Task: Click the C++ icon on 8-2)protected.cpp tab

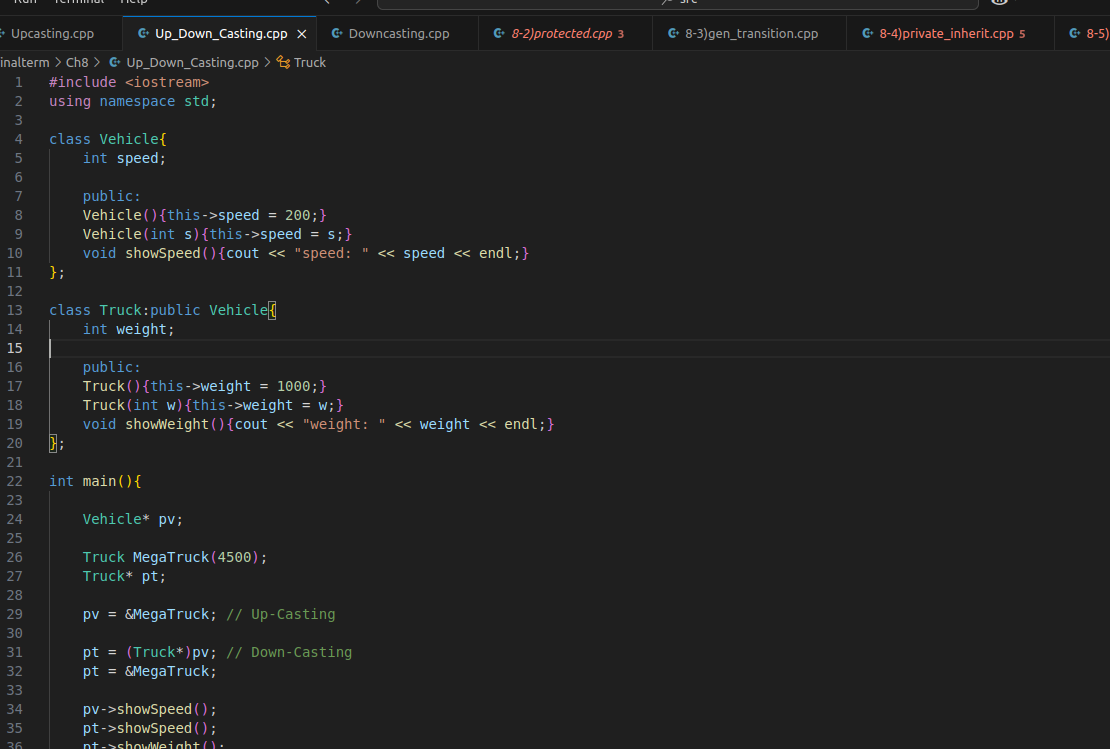Action: [x=499, y=33]
